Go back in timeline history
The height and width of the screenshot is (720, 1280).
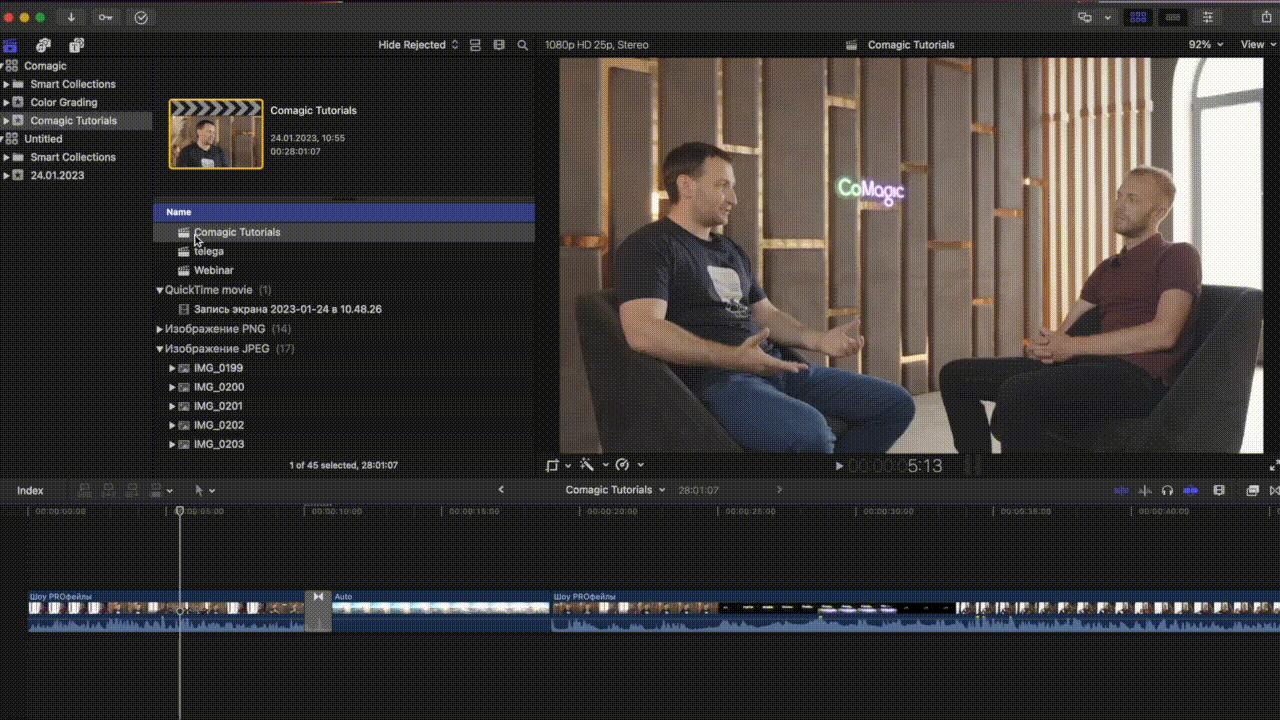(501, 490)
